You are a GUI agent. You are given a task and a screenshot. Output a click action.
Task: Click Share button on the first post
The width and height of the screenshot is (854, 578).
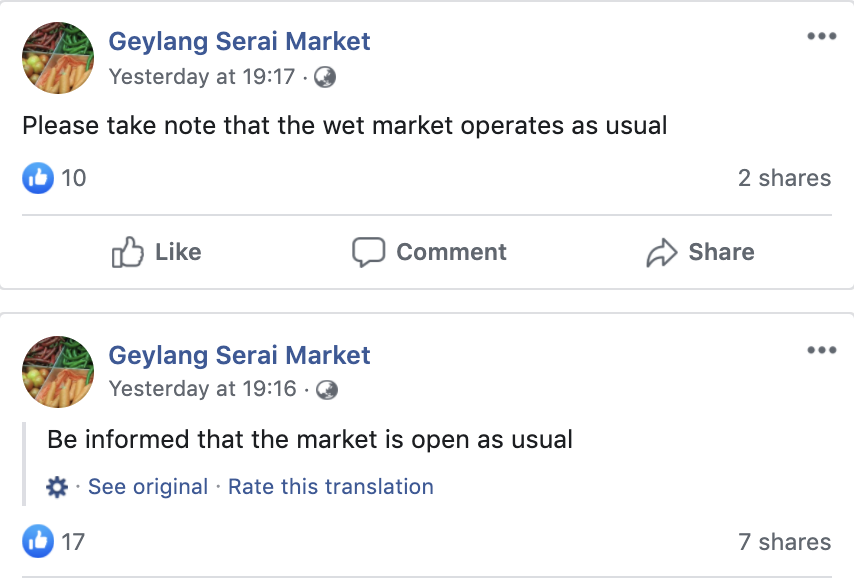(x=700, y=252)
